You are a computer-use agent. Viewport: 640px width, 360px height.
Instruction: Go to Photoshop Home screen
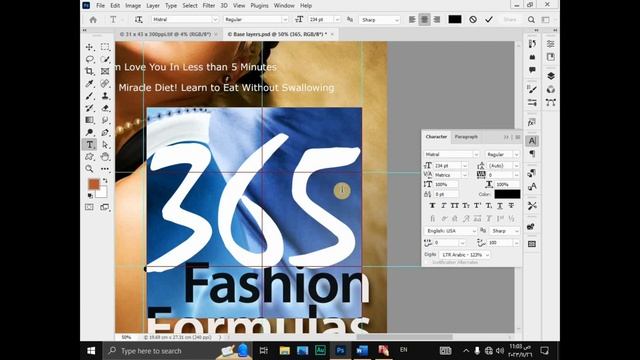(93, 20)
